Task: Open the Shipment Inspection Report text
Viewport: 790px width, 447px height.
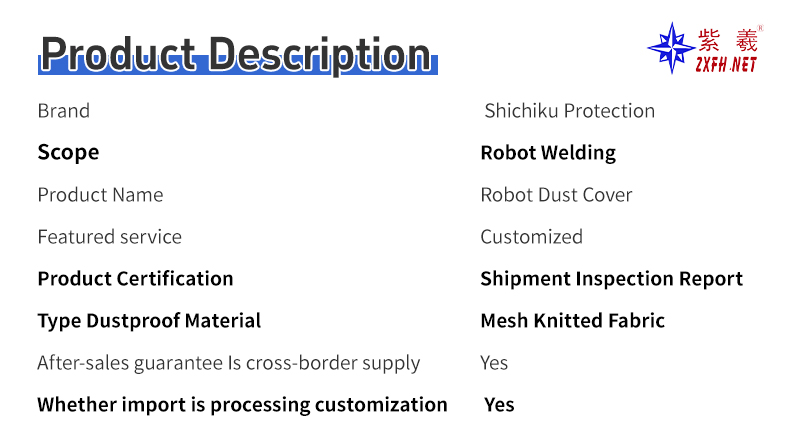Action: 611,279
